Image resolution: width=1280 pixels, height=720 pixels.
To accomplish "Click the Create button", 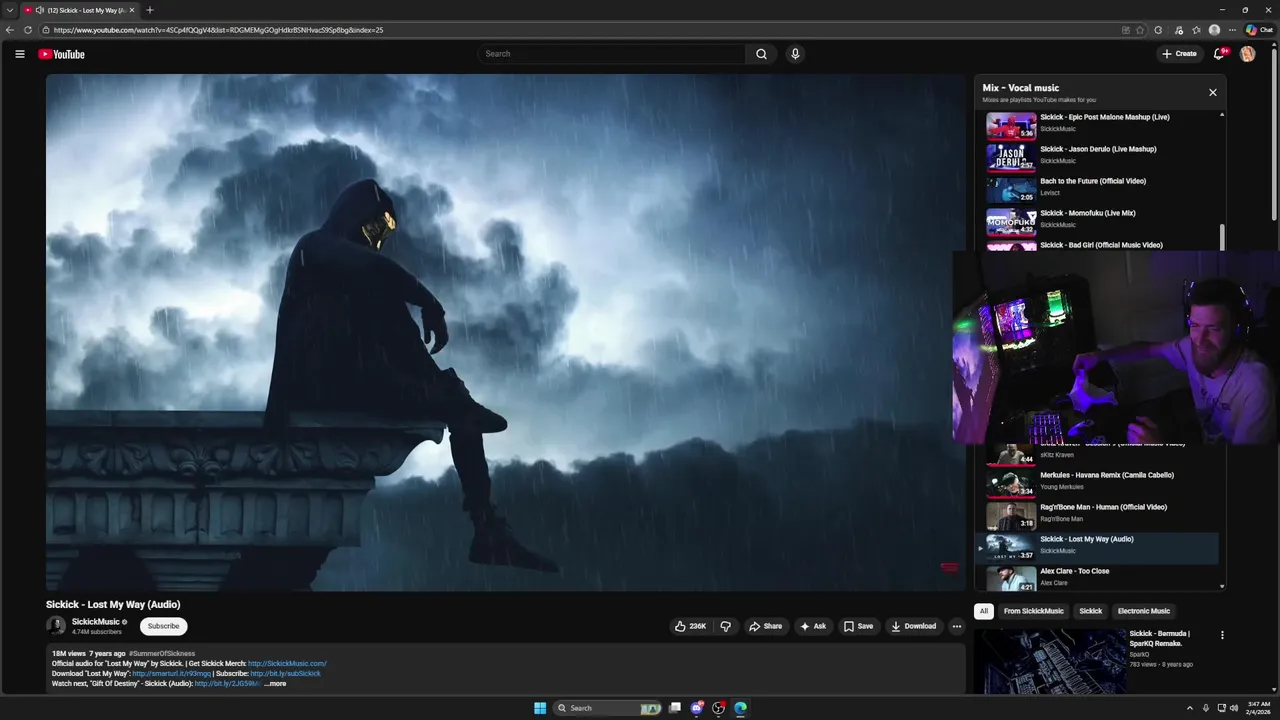I will click(x=1179, y=54).
